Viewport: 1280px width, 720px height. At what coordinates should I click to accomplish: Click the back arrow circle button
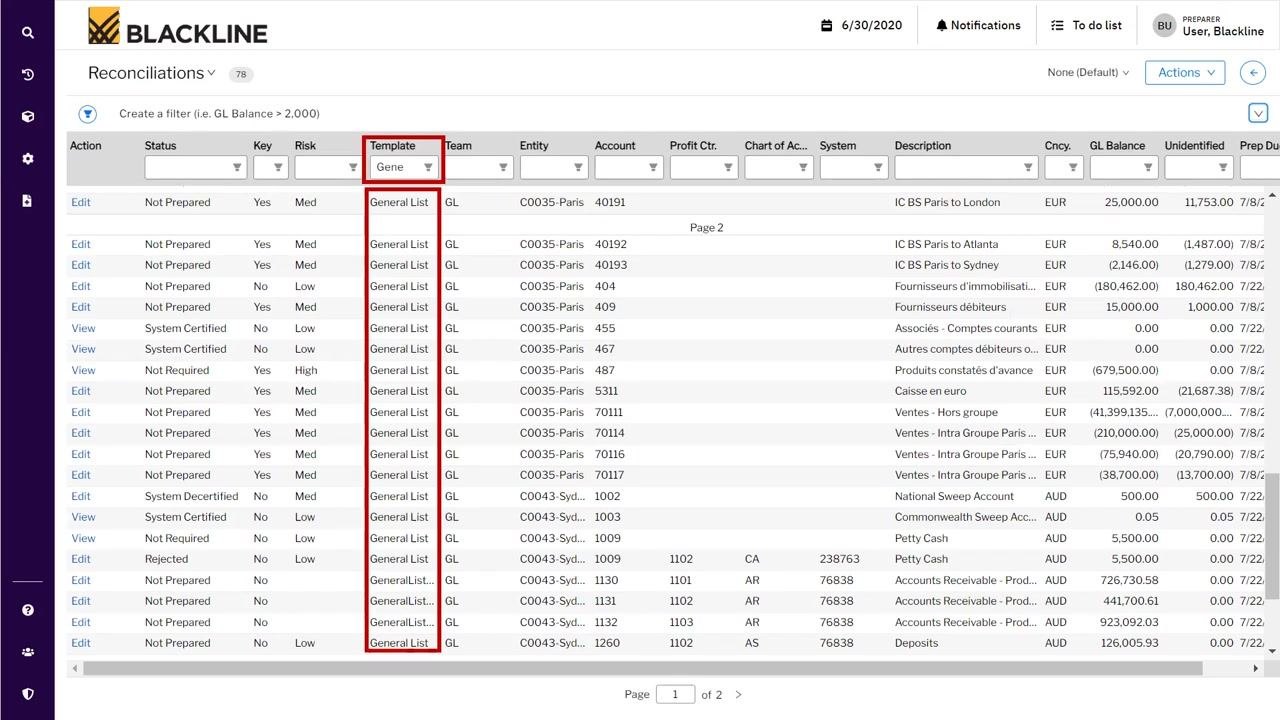1253,72
